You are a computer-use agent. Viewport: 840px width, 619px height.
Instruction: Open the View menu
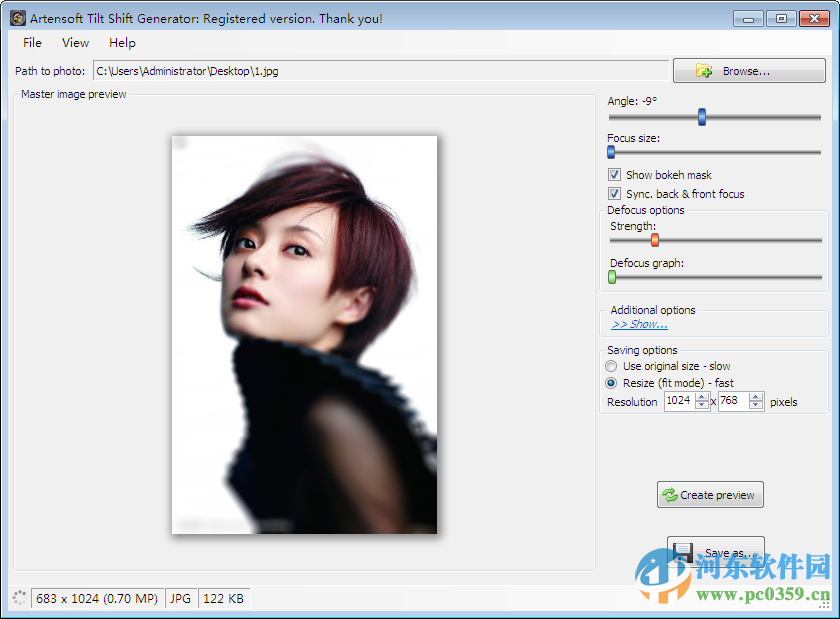[x=75, y=42]
